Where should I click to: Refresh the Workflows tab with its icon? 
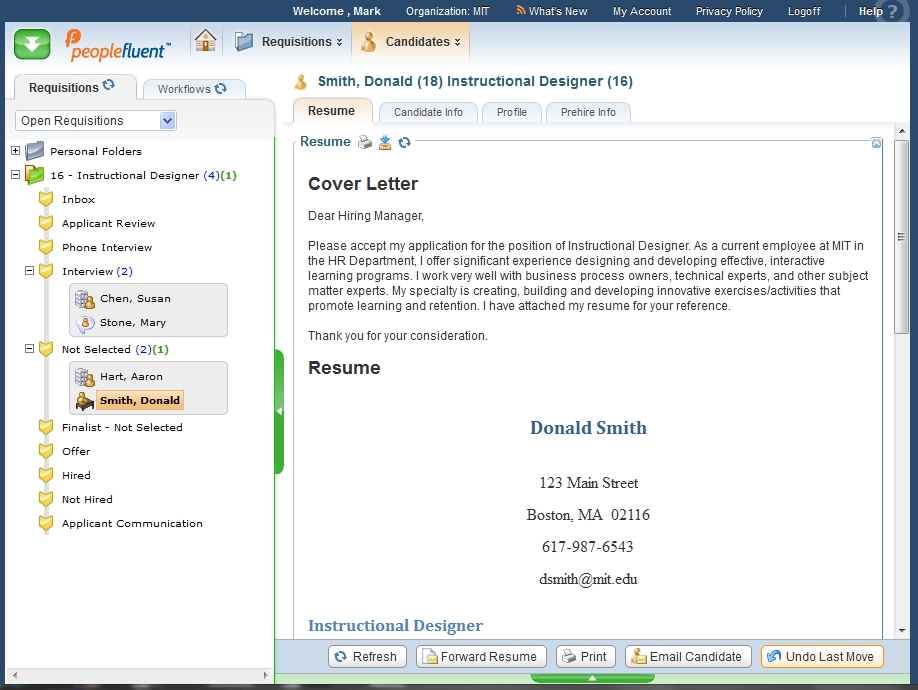[x=221, y=88]
